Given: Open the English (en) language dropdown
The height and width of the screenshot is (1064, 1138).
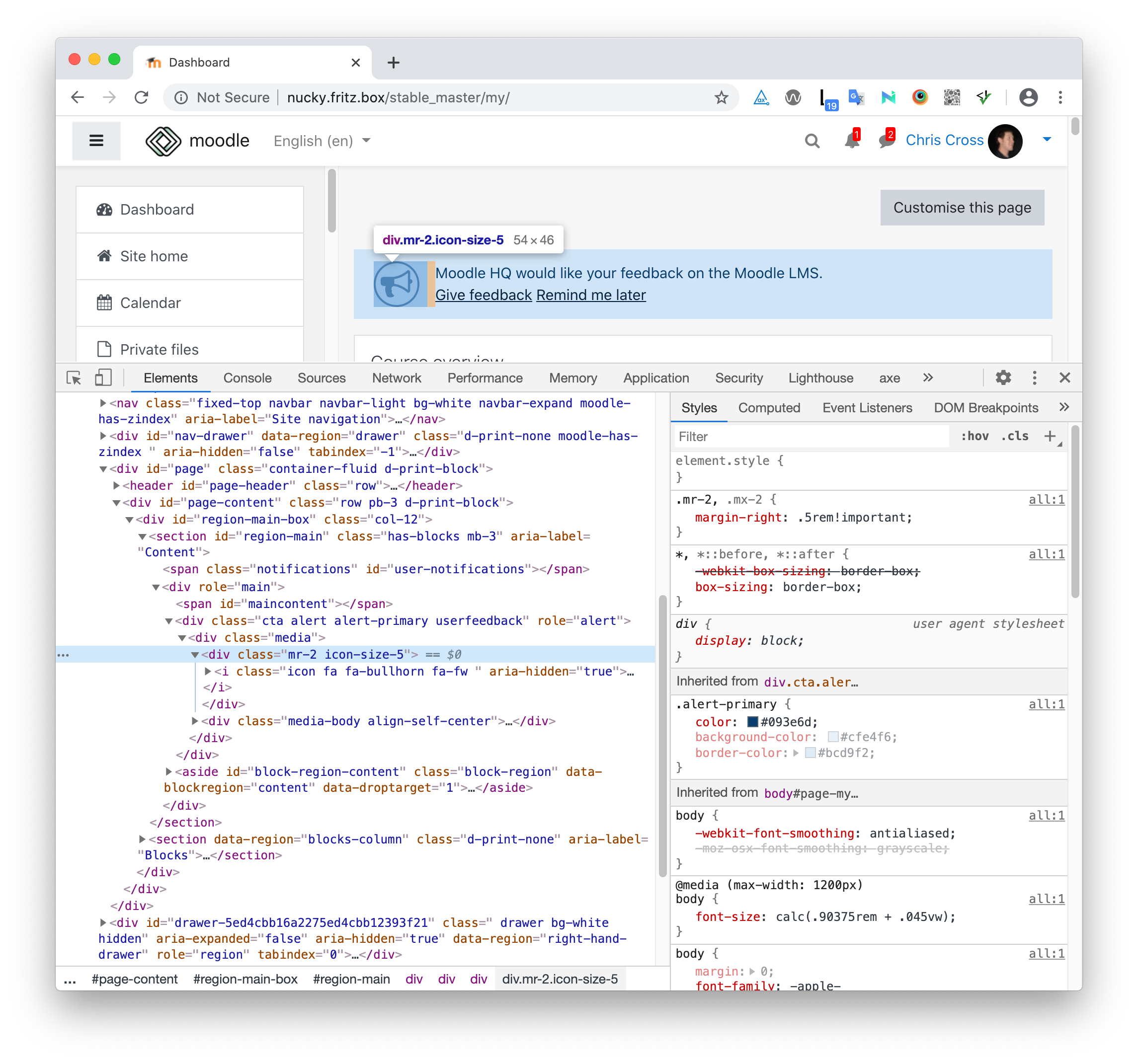Looking at the screenshot, I should (322, 141).
